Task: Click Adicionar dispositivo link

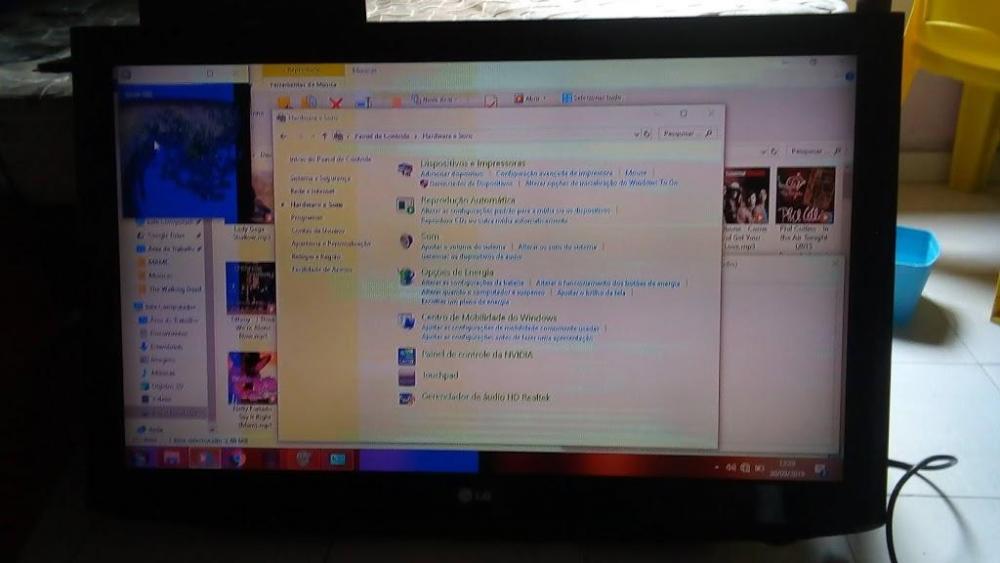Action: [x=452, y=173]
